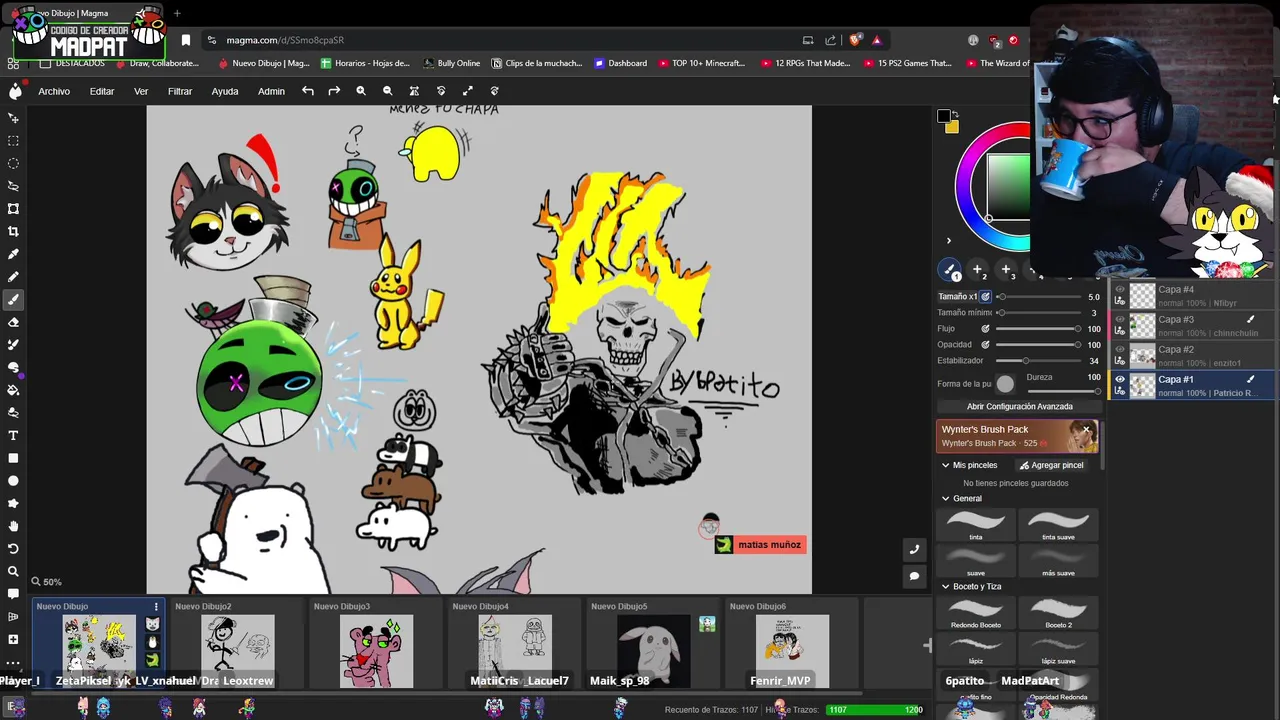This screenshot has height=720, width=1280.
Task: Select the rotate view tool
Action: pyautogui.click(x=13, y=549)
